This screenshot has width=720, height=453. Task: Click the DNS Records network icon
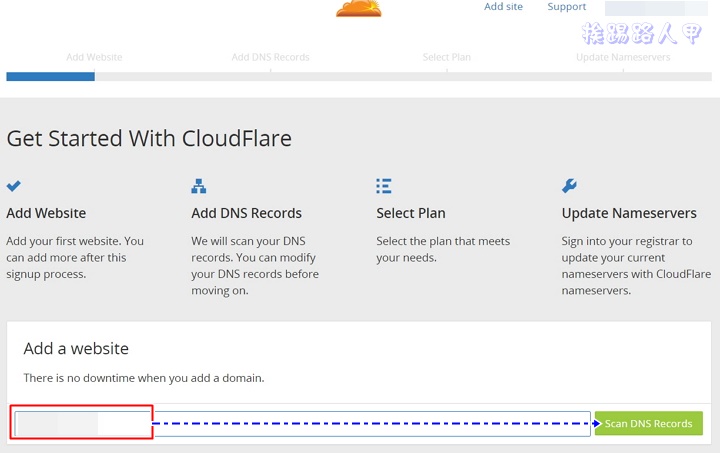[198, 186]
